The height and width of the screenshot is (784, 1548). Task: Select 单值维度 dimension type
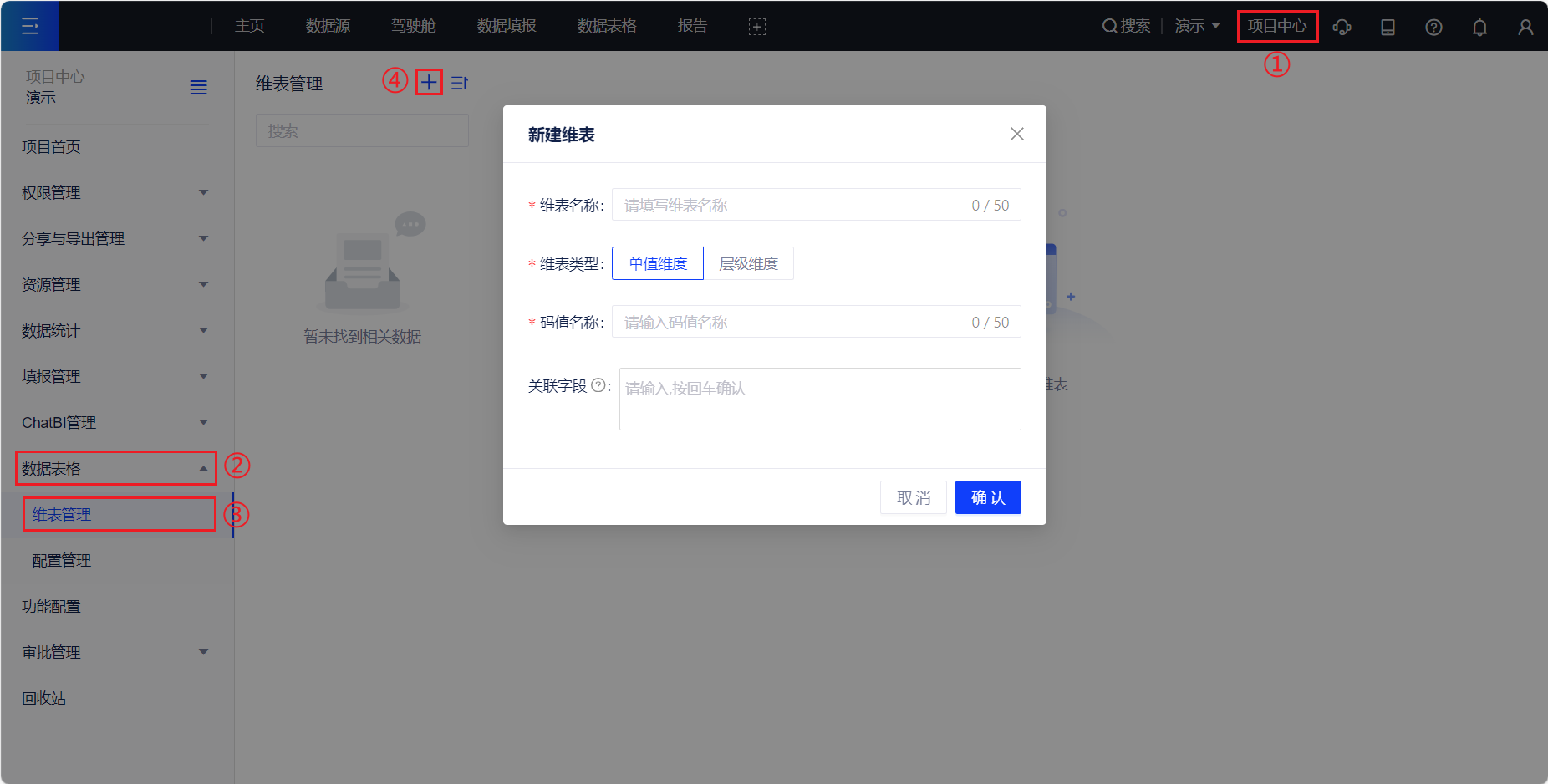(x=657, y=263)
